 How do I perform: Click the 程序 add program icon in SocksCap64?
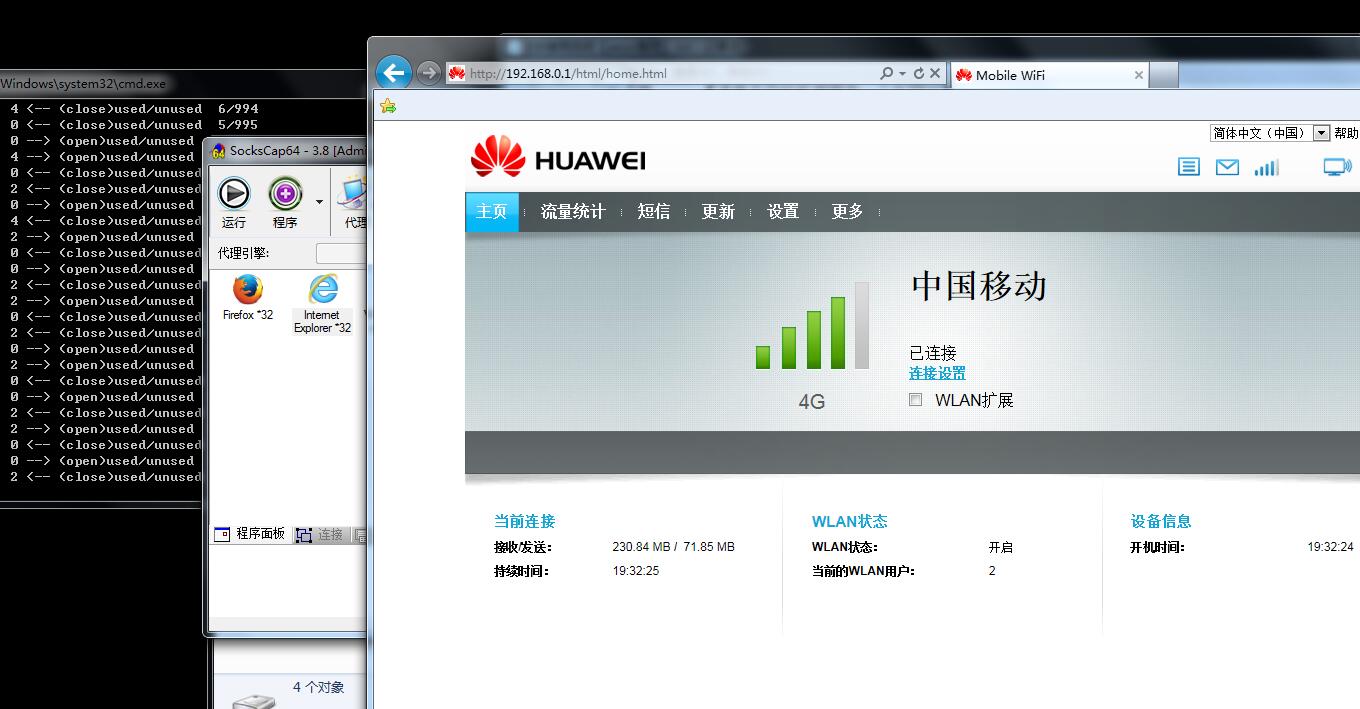(x=285, y=201)
